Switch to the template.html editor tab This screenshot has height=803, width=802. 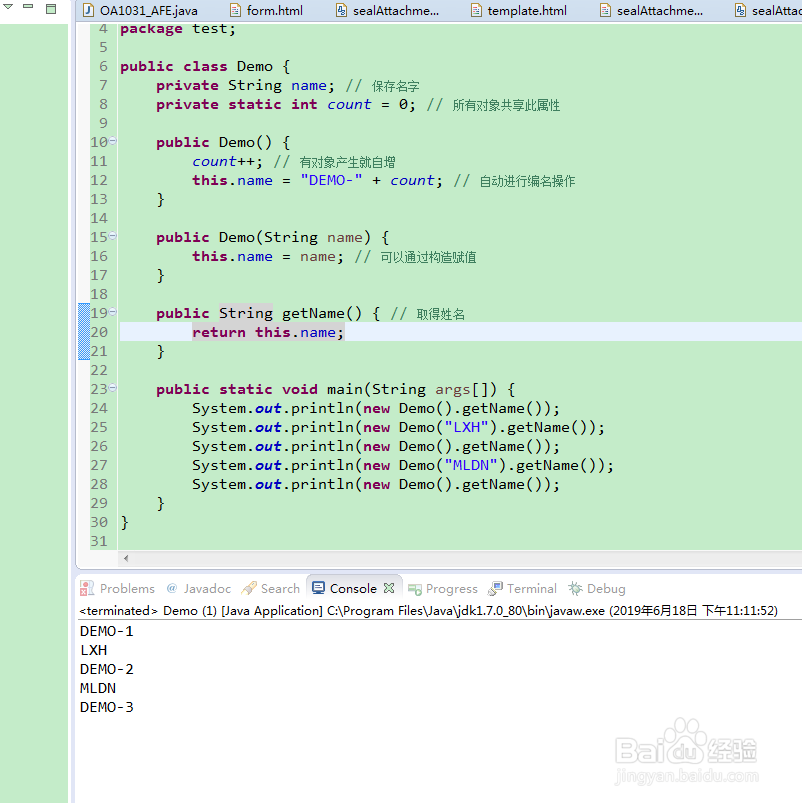(519, 10)
